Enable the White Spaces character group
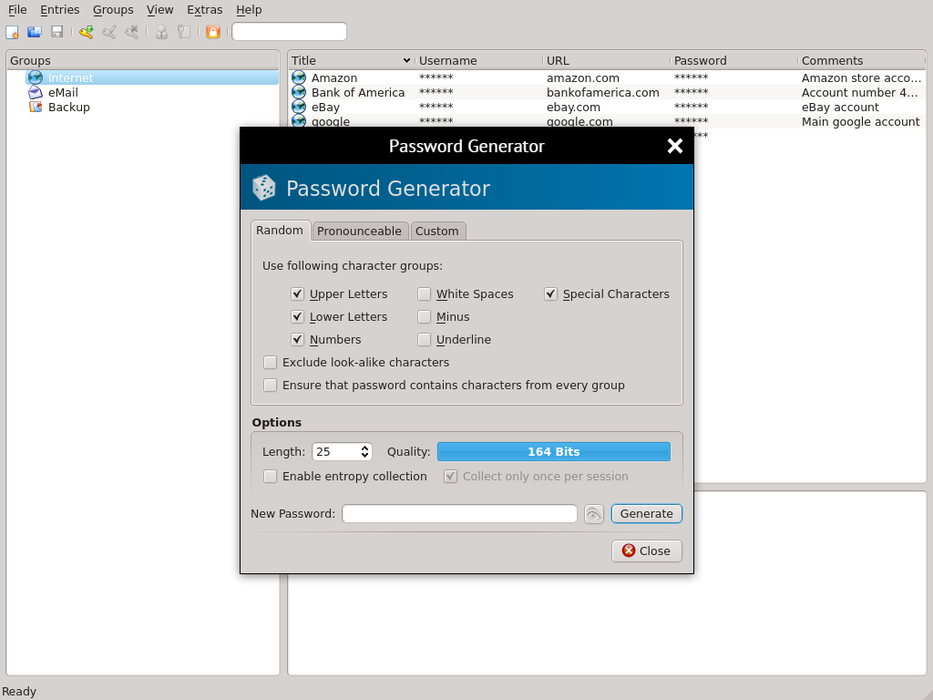Viewport: 933px width, 700px height. coord(425,294)
